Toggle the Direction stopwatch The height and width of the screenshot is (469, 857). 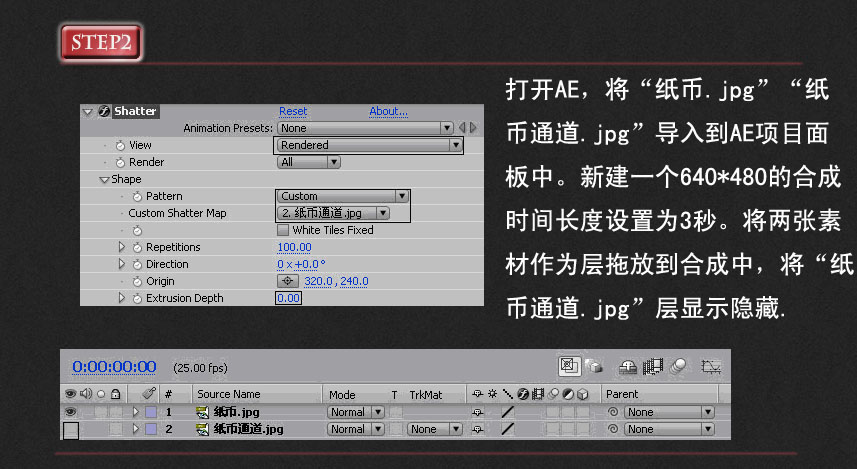tap(137, 265)
